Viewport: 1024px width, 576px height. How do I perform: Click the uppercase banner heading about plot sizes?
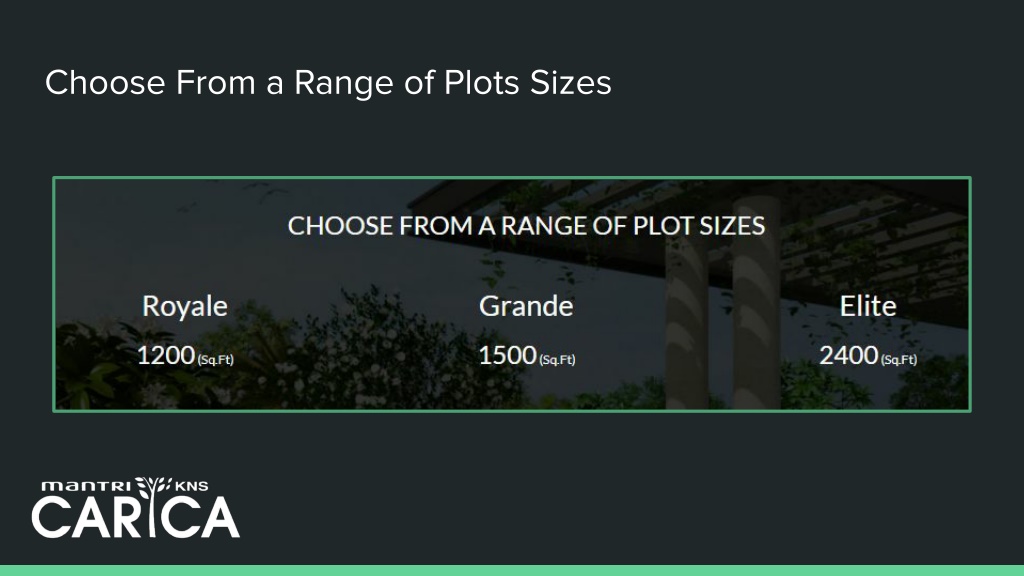tap(526, 226)
